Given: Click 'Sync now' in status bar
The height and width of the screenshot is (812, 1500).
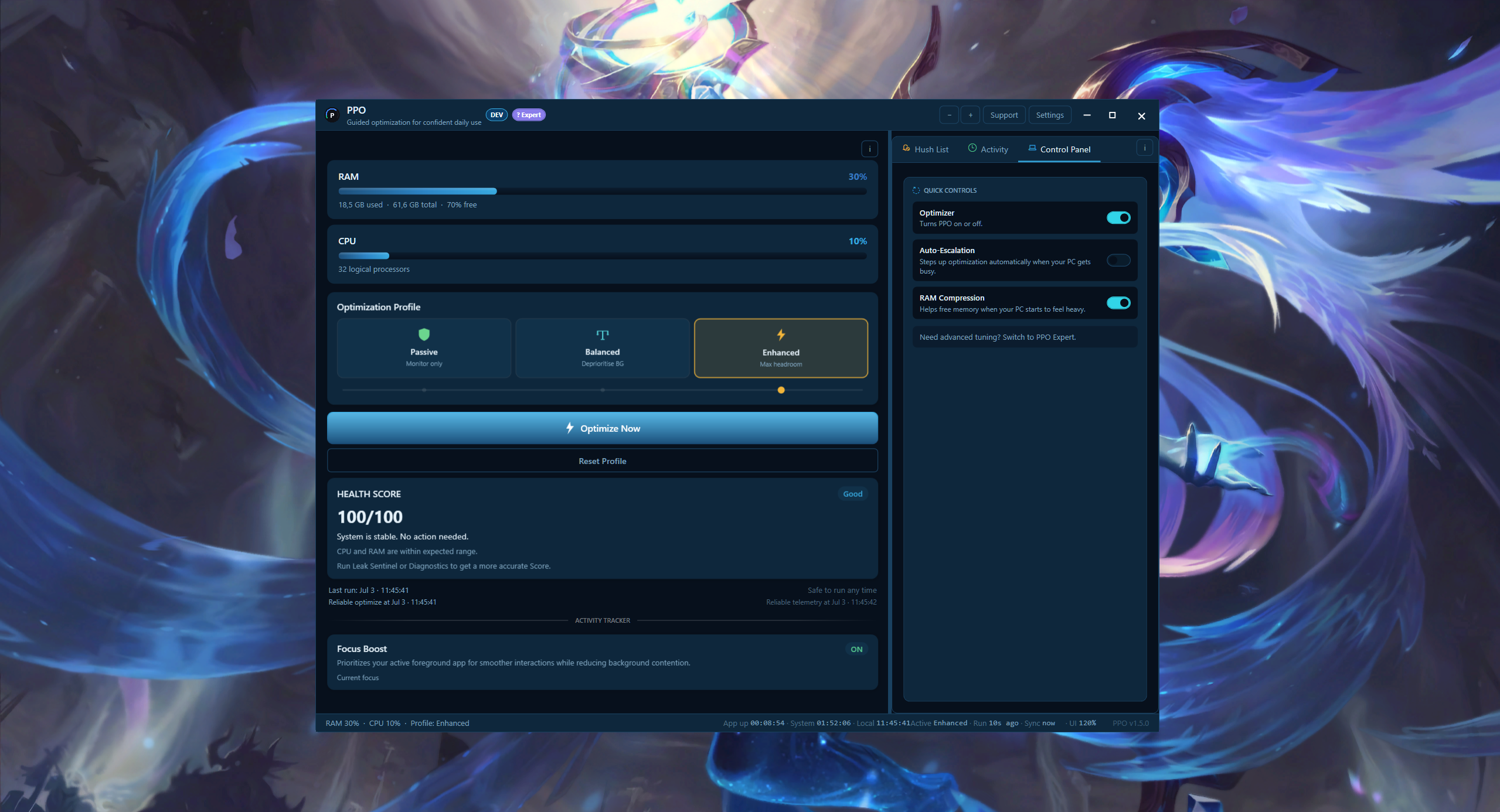Looking at the screenshot, I should click(x=1039, y=724).
